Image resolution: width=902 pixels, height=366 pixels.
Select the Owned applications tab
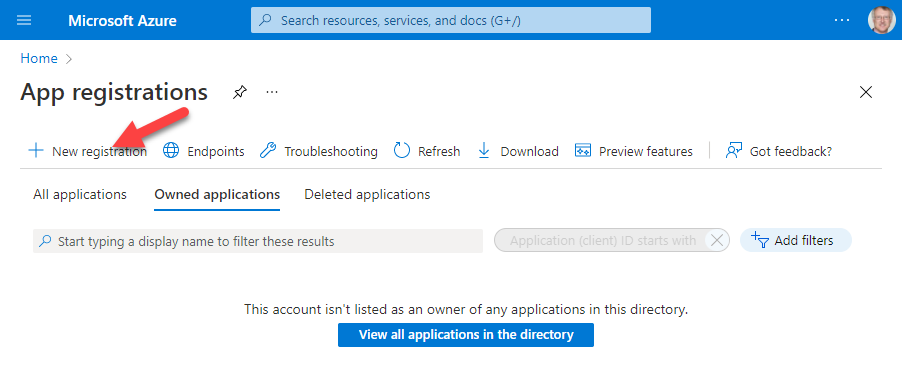[x=217, y=195]
